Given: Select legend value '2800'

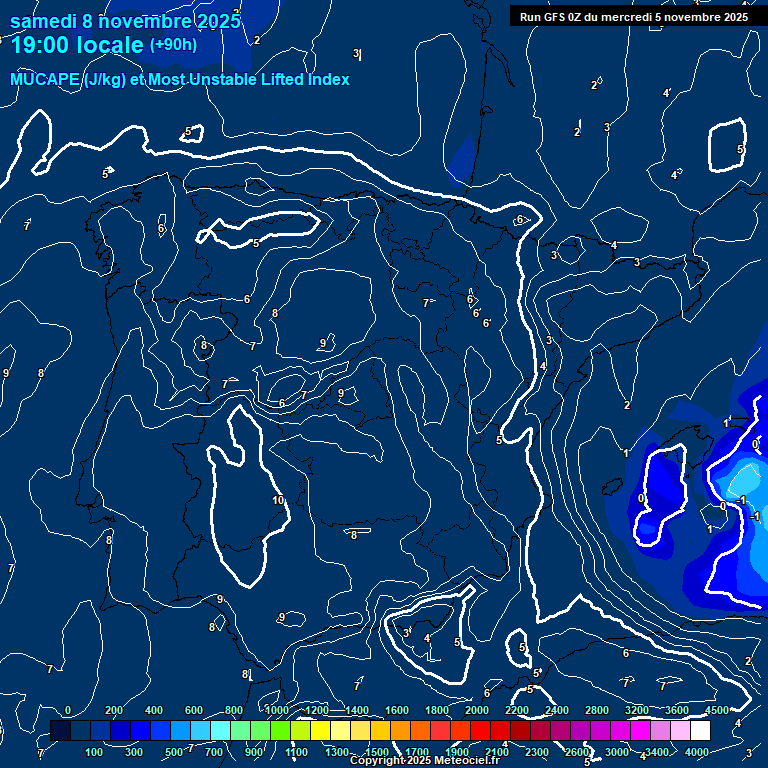Looking at the screenshot, I should [597, 710].
